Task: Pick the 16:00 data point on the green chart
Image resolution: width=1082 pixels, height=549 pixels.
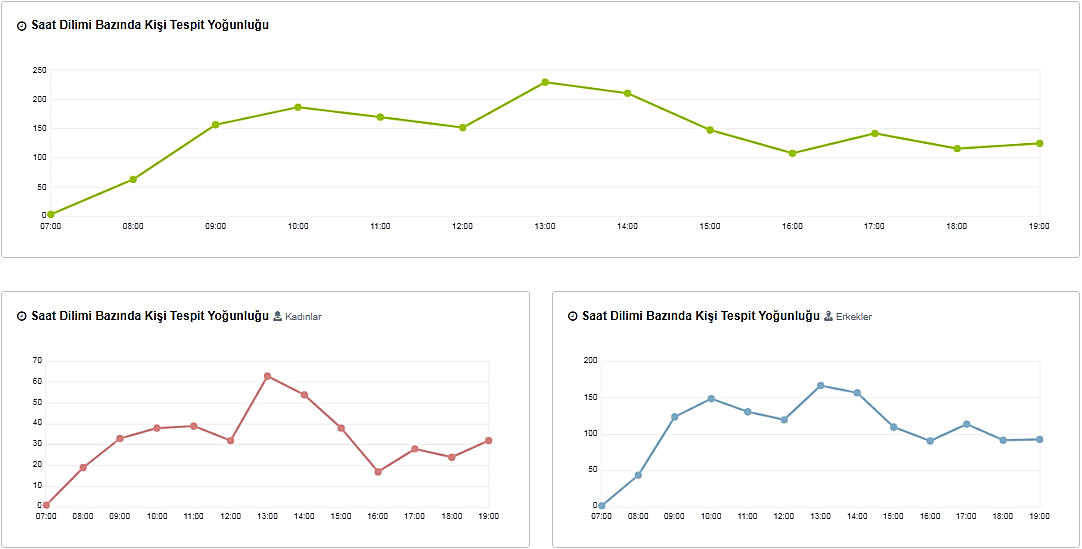Action: click(792, 153)
